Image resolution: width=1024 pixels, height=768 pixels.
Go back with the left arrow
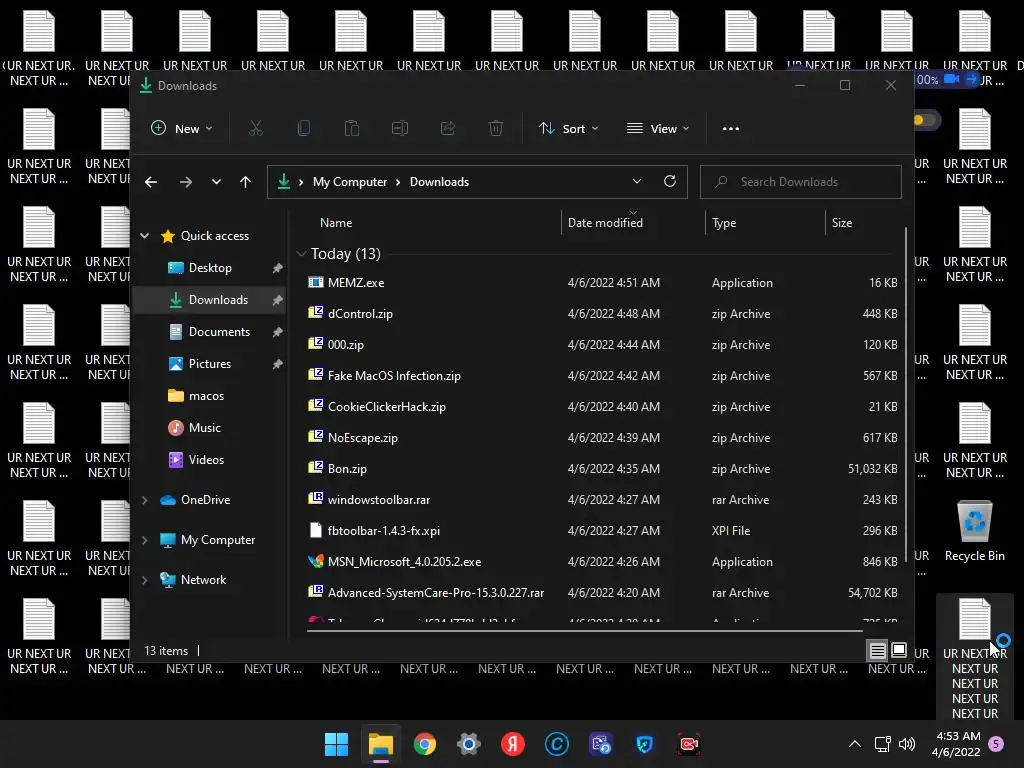point(151,182)
